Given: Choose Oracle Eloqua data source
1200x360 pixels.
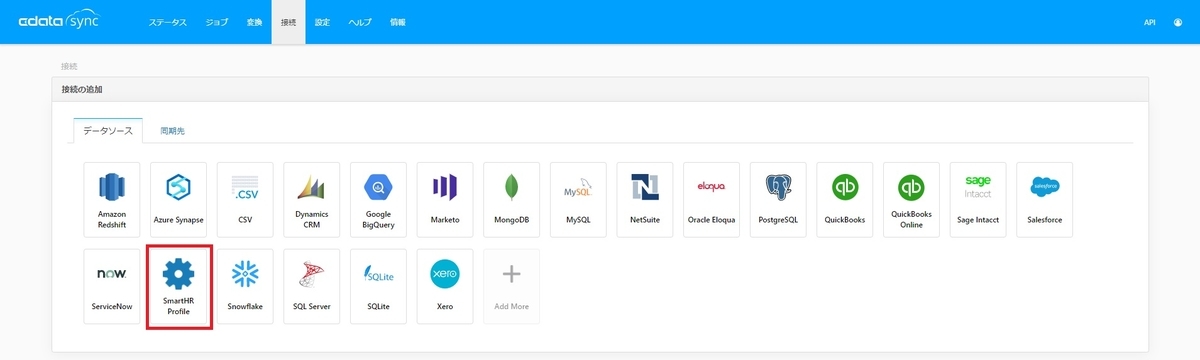Looking at the screenshot, I should [712, 199].
